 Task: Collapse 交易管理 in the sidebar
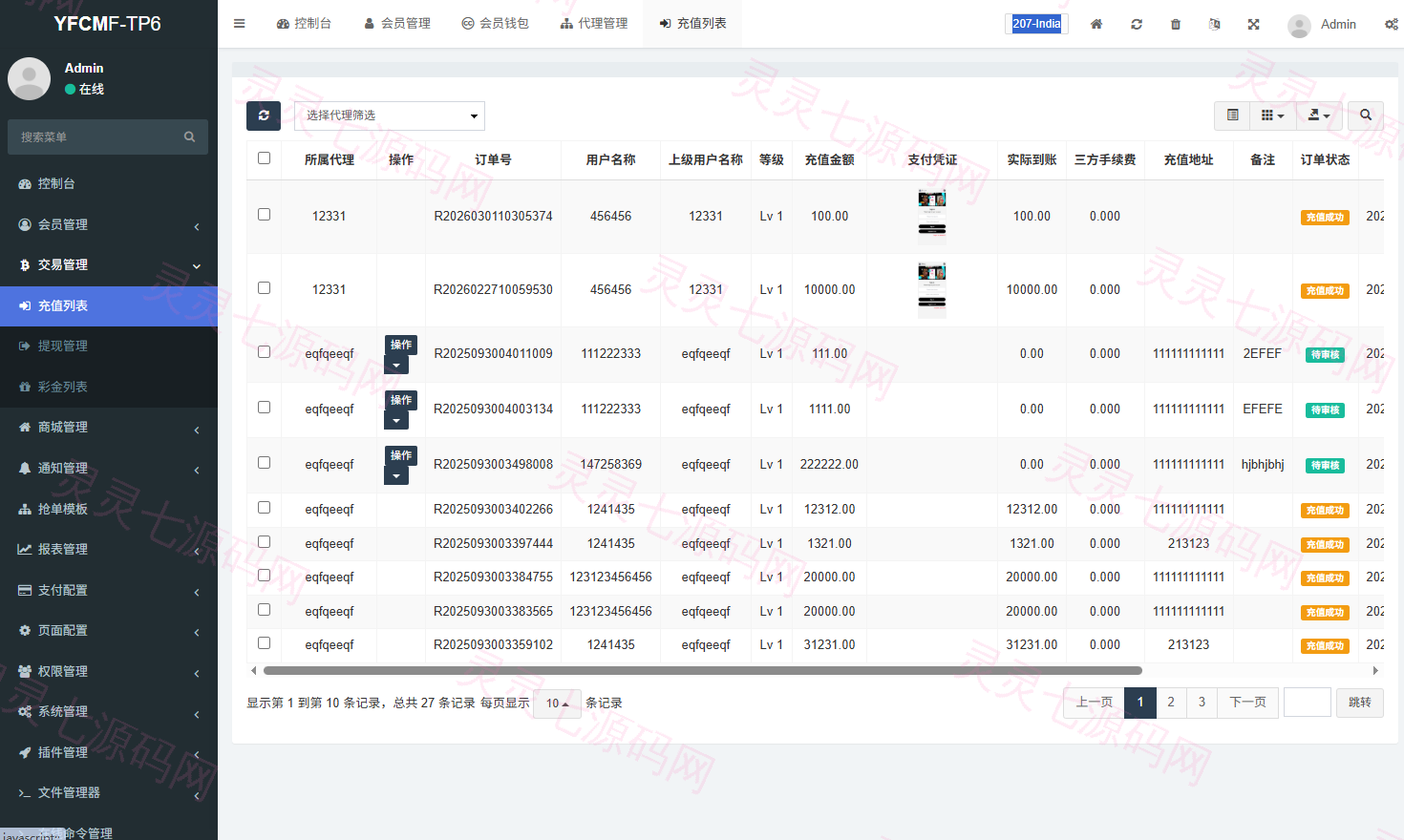109,264
